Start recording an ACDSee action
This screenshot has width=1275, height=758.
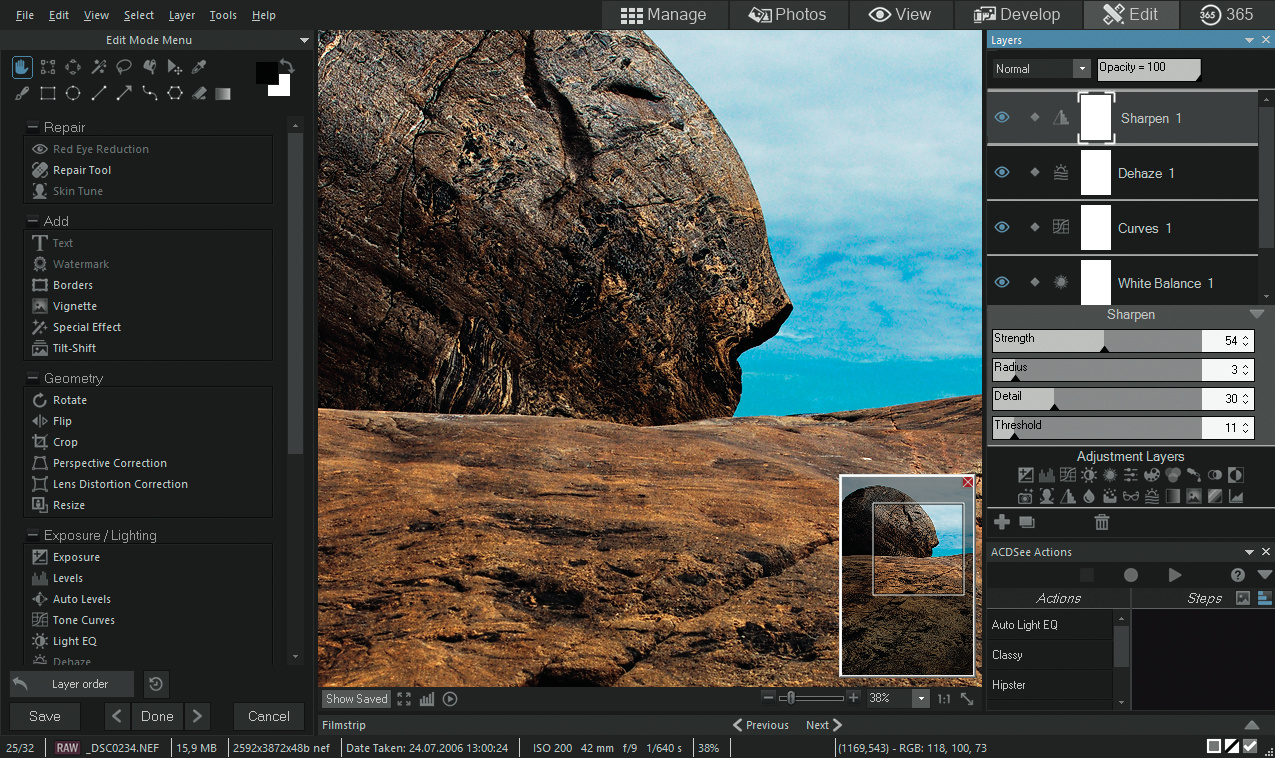click(x=1130, y=575)
